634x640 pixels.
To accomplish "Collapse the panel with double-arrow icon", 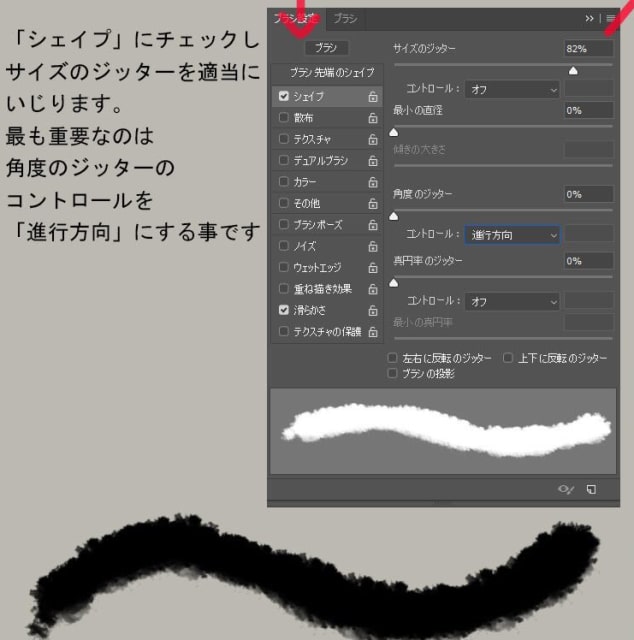I will pyautogui.click(x=589, y=18).
